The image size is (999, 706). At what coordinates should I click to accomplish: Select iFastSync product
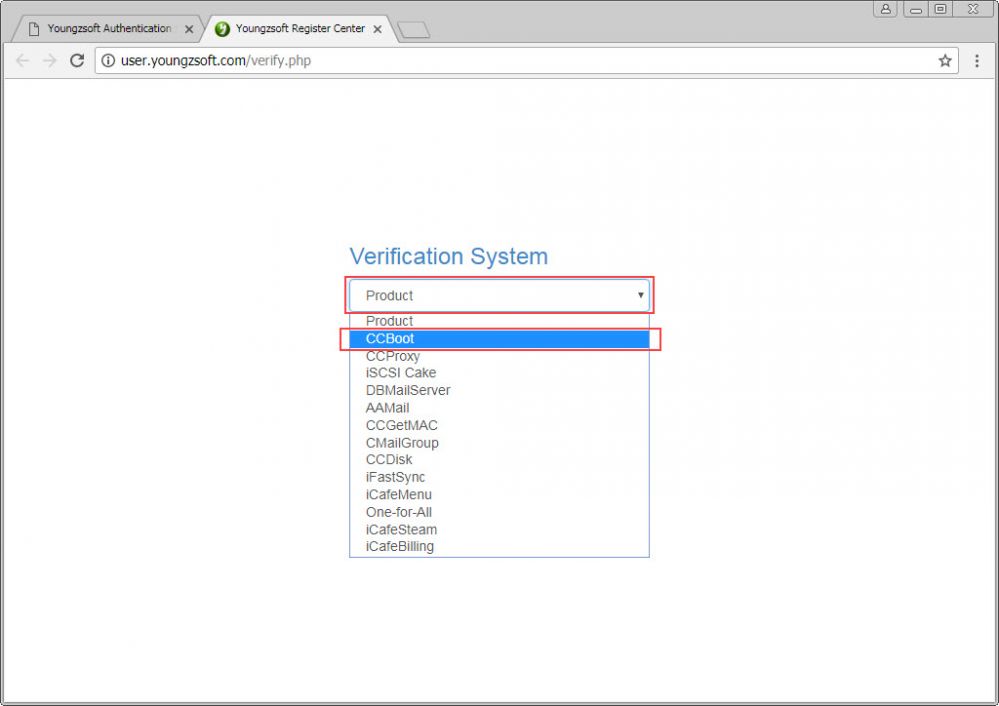[x=500, y=477]
